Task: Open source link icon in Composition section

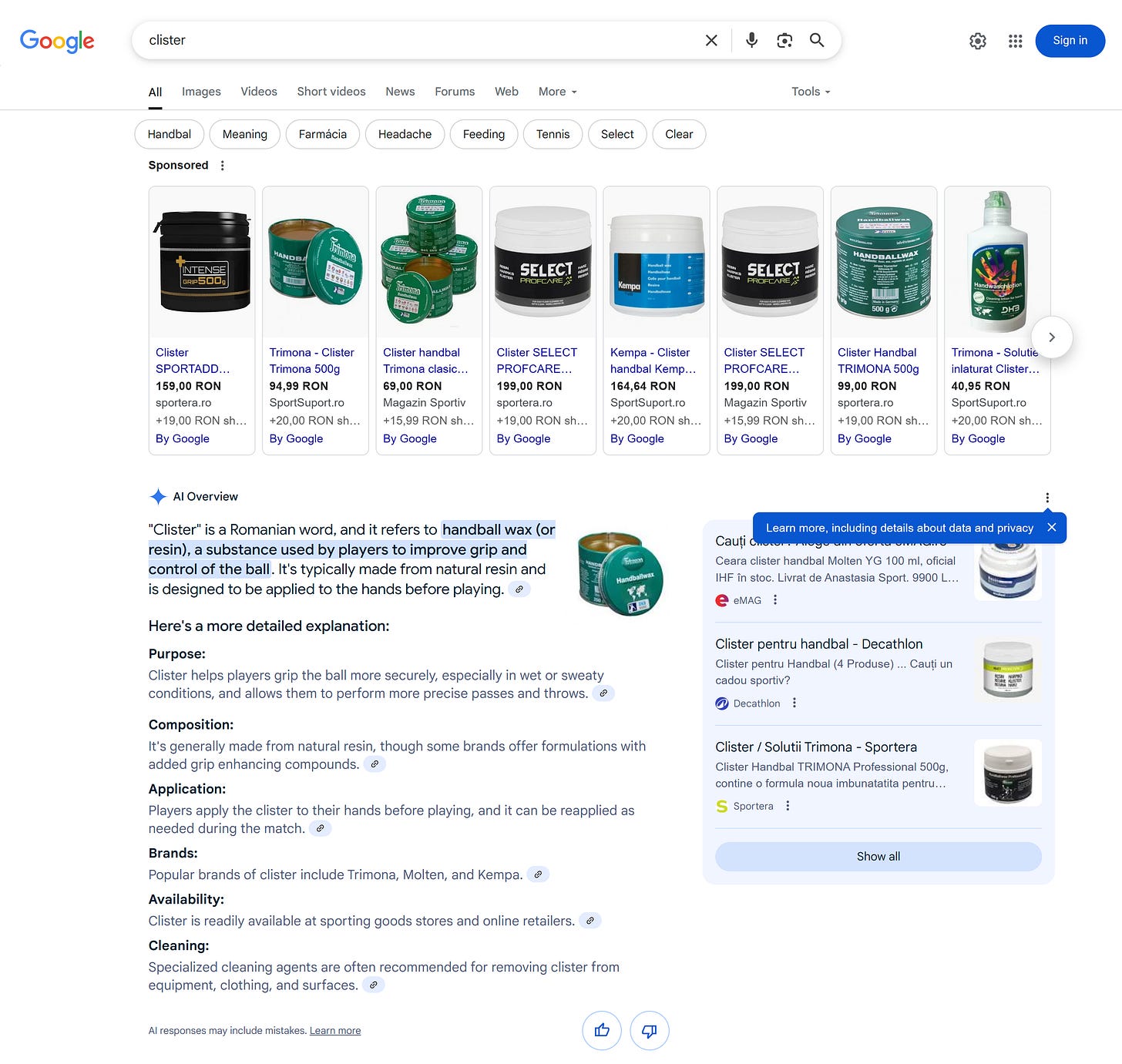Action: click(x=375, y=764)
